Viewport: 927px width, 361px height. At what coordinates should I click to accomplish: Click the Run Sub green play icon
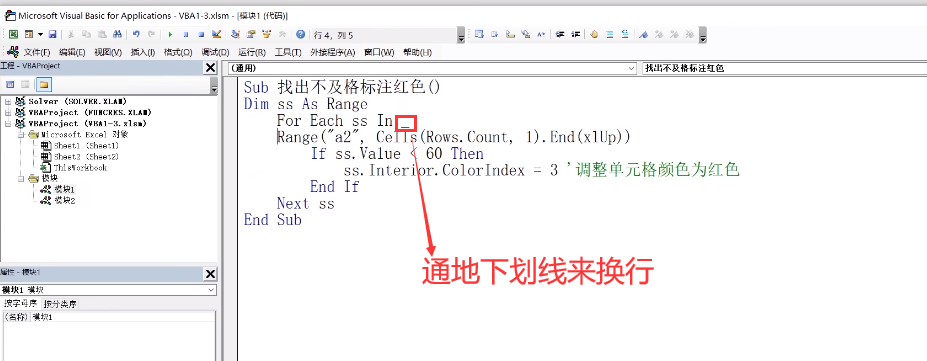click(170, 35)
